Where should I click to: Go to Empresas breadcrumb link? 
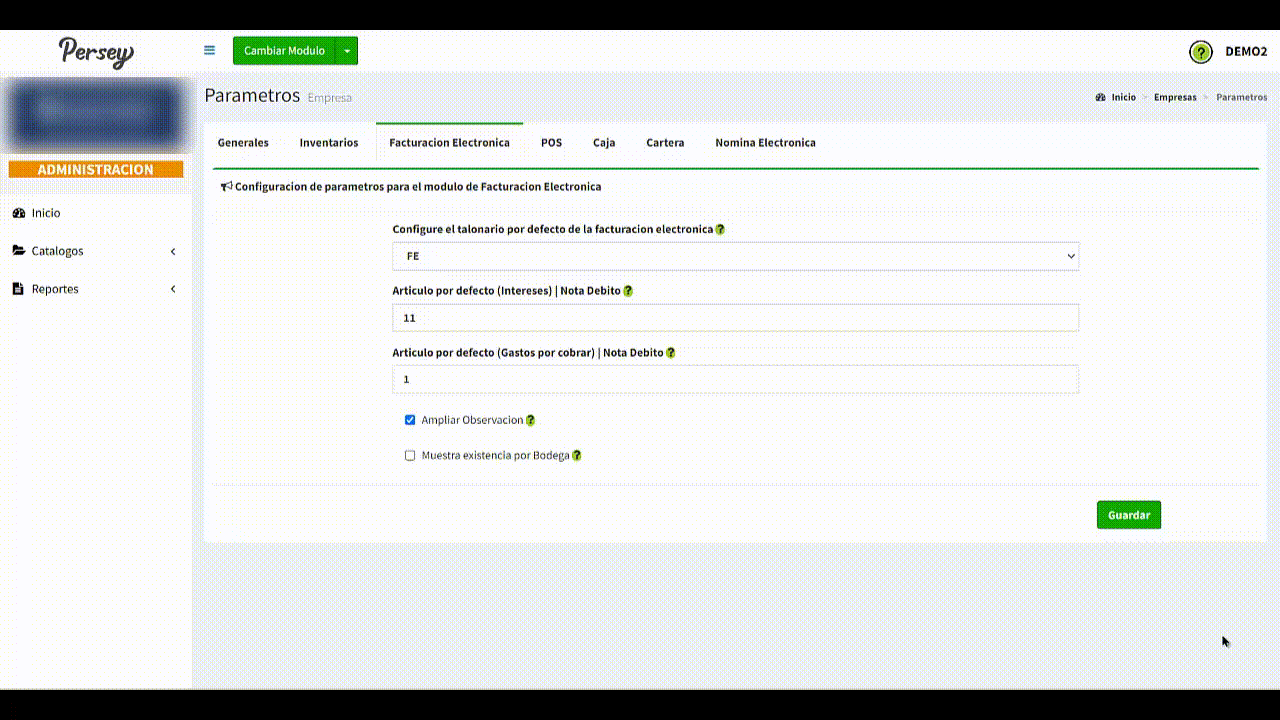tap(1174, 98)
